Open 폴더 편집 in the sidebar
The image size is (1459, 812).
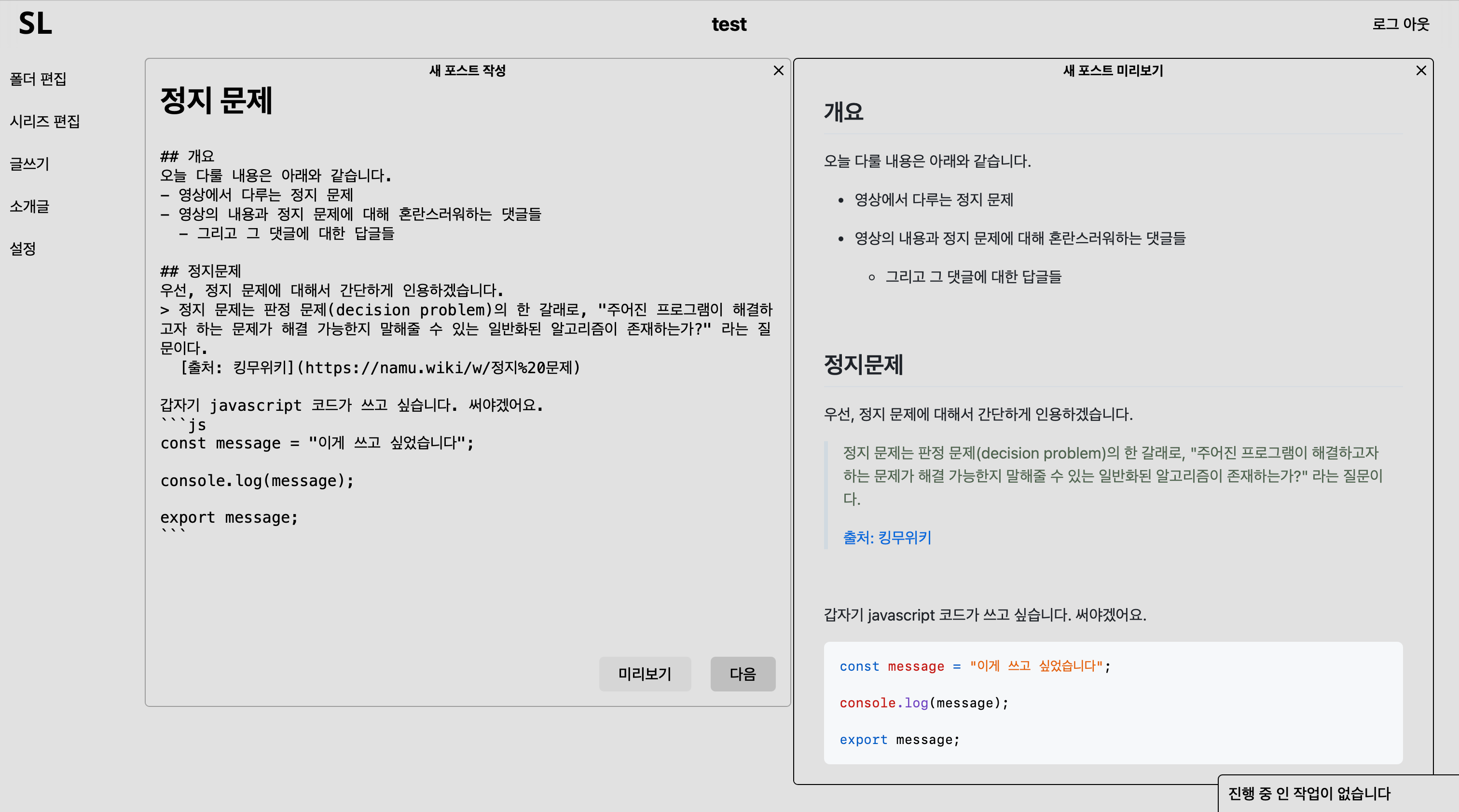click(38, 79)
